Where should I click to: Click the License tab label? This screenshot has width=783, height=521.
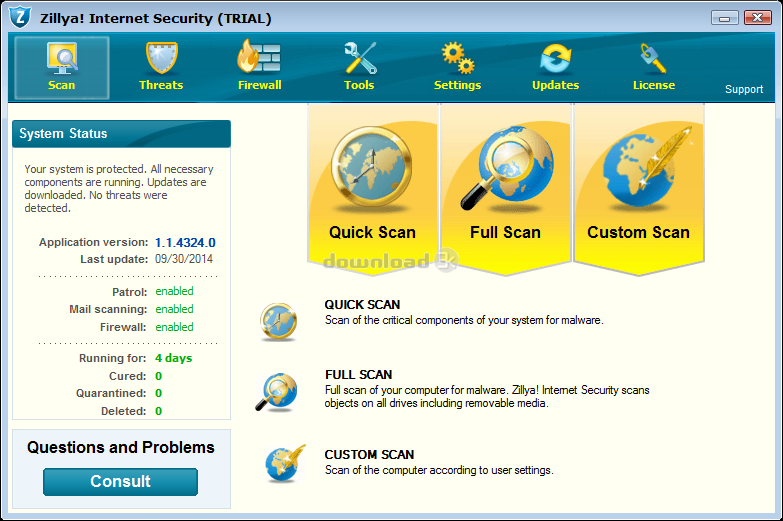[x=654, y=85]
